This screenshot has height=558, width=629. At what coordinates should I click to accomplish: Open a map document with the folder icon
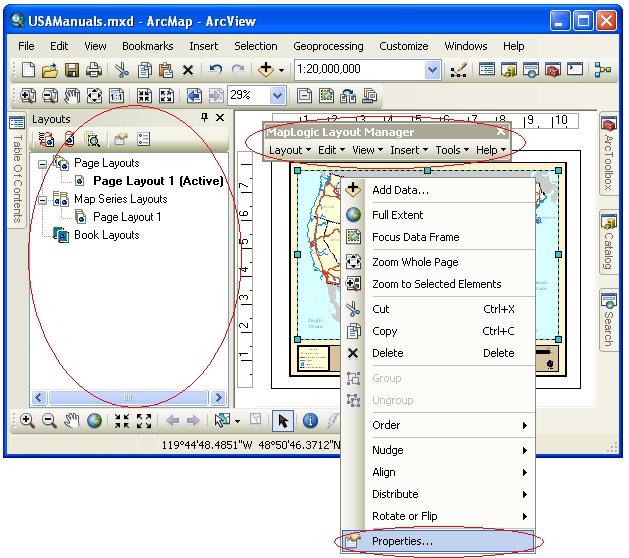point(50,70)
